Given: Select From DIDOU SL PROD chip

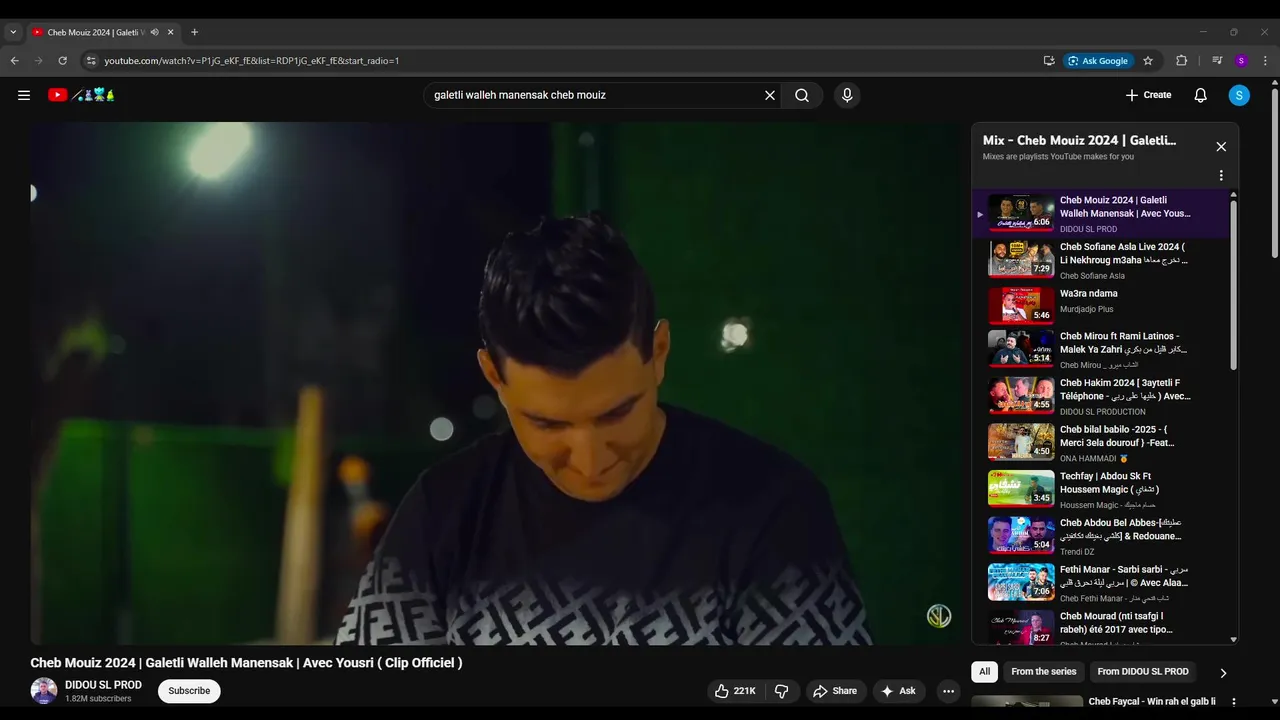Looking at the screenshot, I should pyautogui.click(x=1143, y=672).
